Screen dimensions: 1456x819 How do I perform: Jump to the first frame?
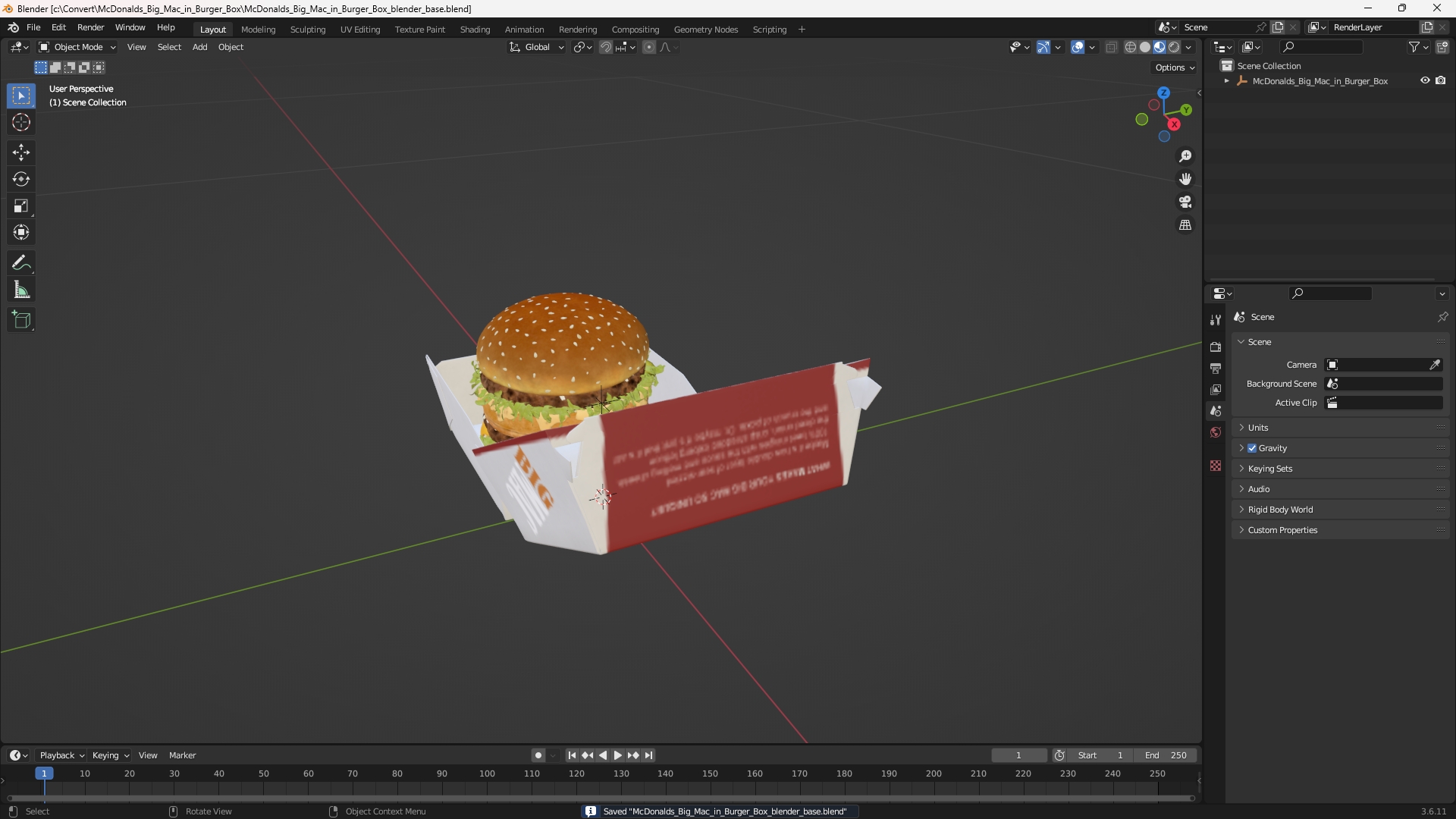572,755
